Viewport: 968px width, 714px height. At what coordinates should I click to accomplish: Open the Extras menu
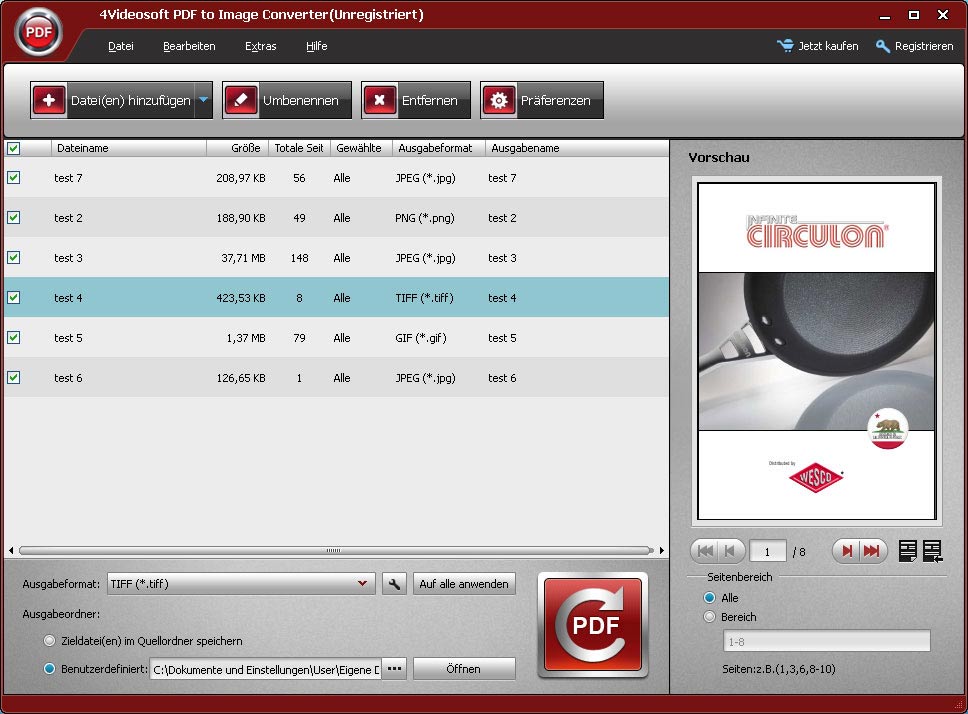click(260, 46)
